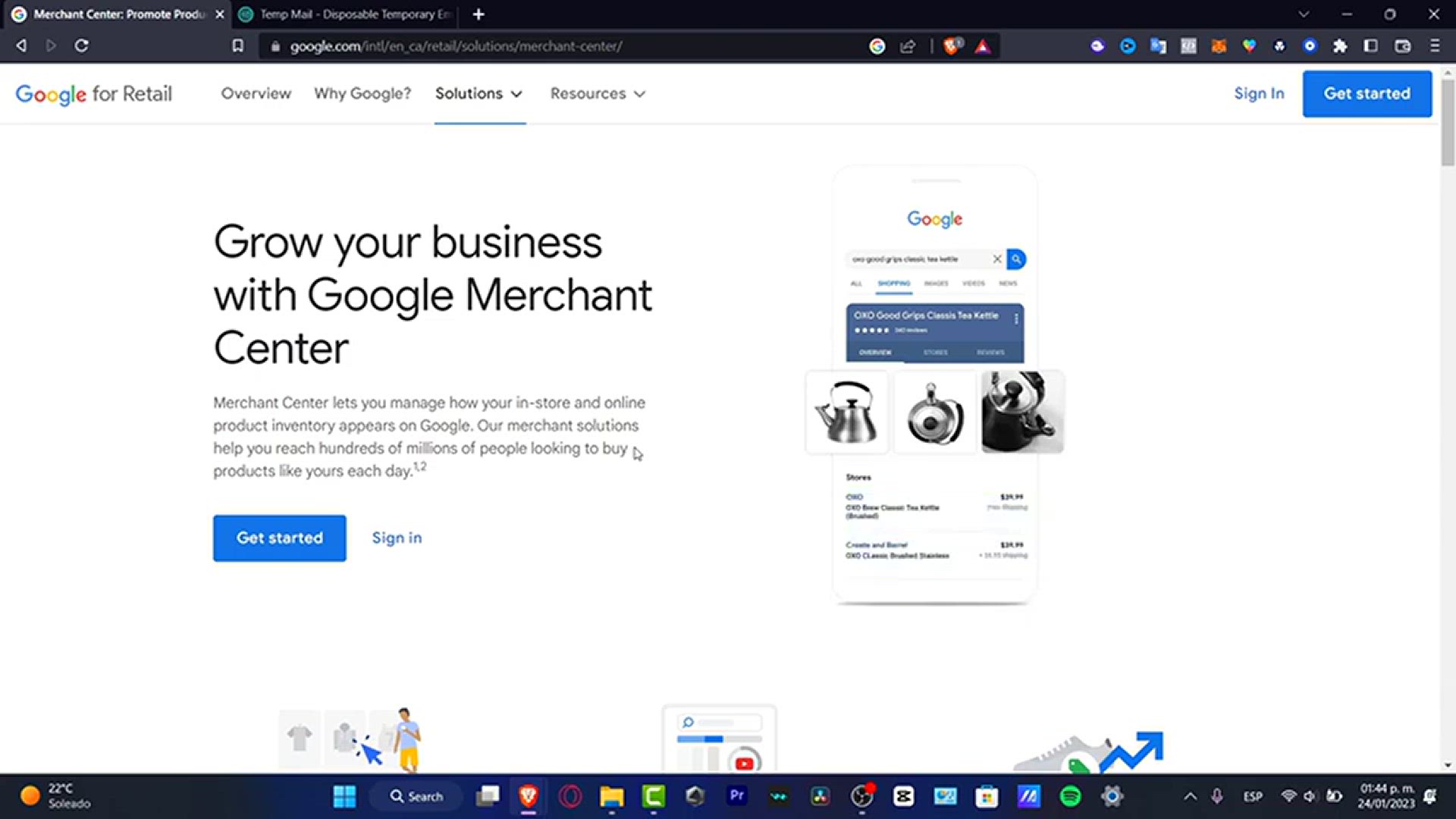Reload the page with the refresh icon
This screenshot has height=819, width=1456.
81,45
